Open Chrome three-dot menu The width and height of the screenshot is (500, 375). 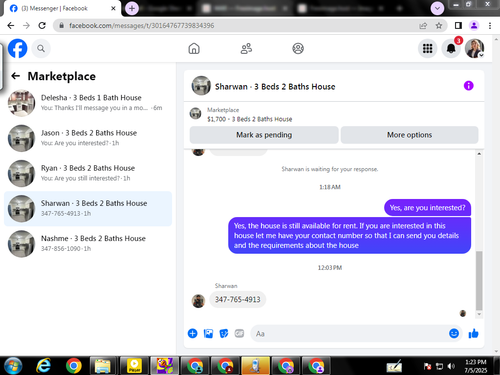tap(490, 25)
